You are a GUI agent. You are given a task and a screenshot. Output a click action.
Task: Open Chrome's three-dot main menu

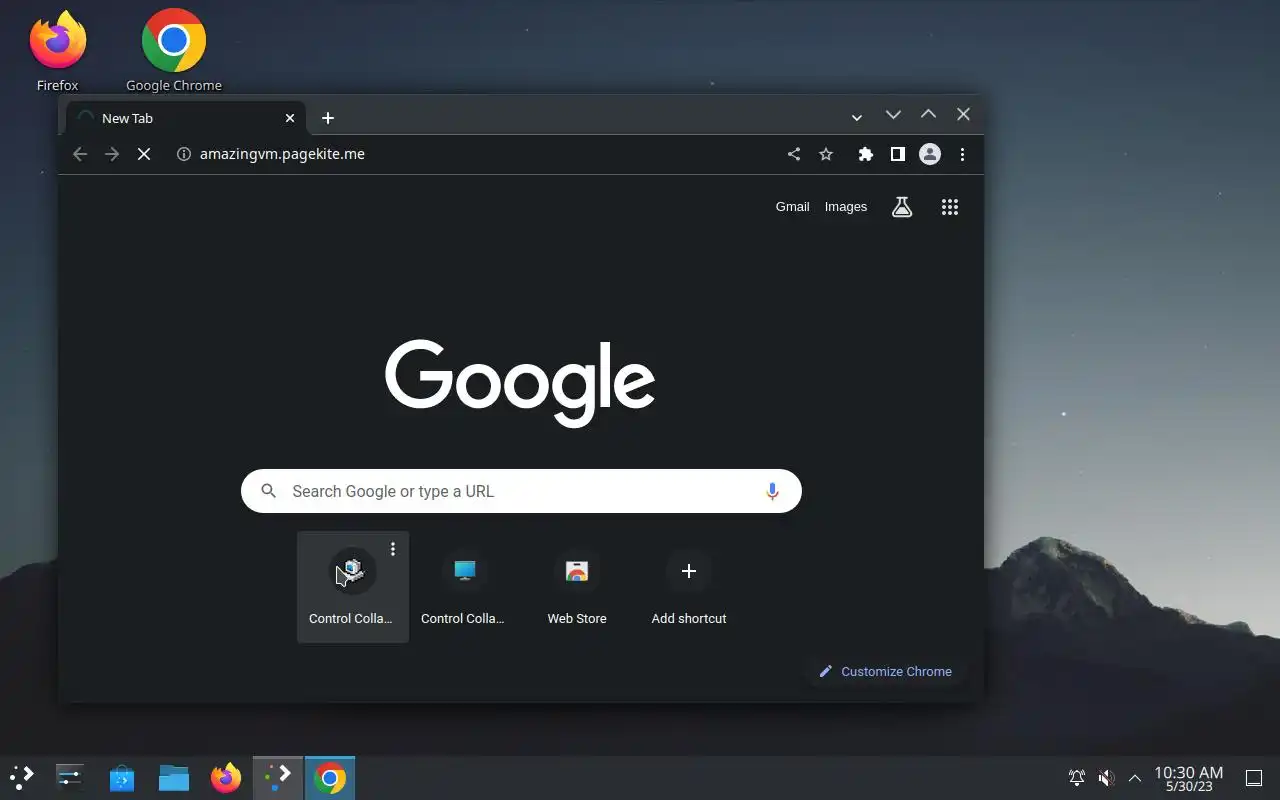pos(962,154)
